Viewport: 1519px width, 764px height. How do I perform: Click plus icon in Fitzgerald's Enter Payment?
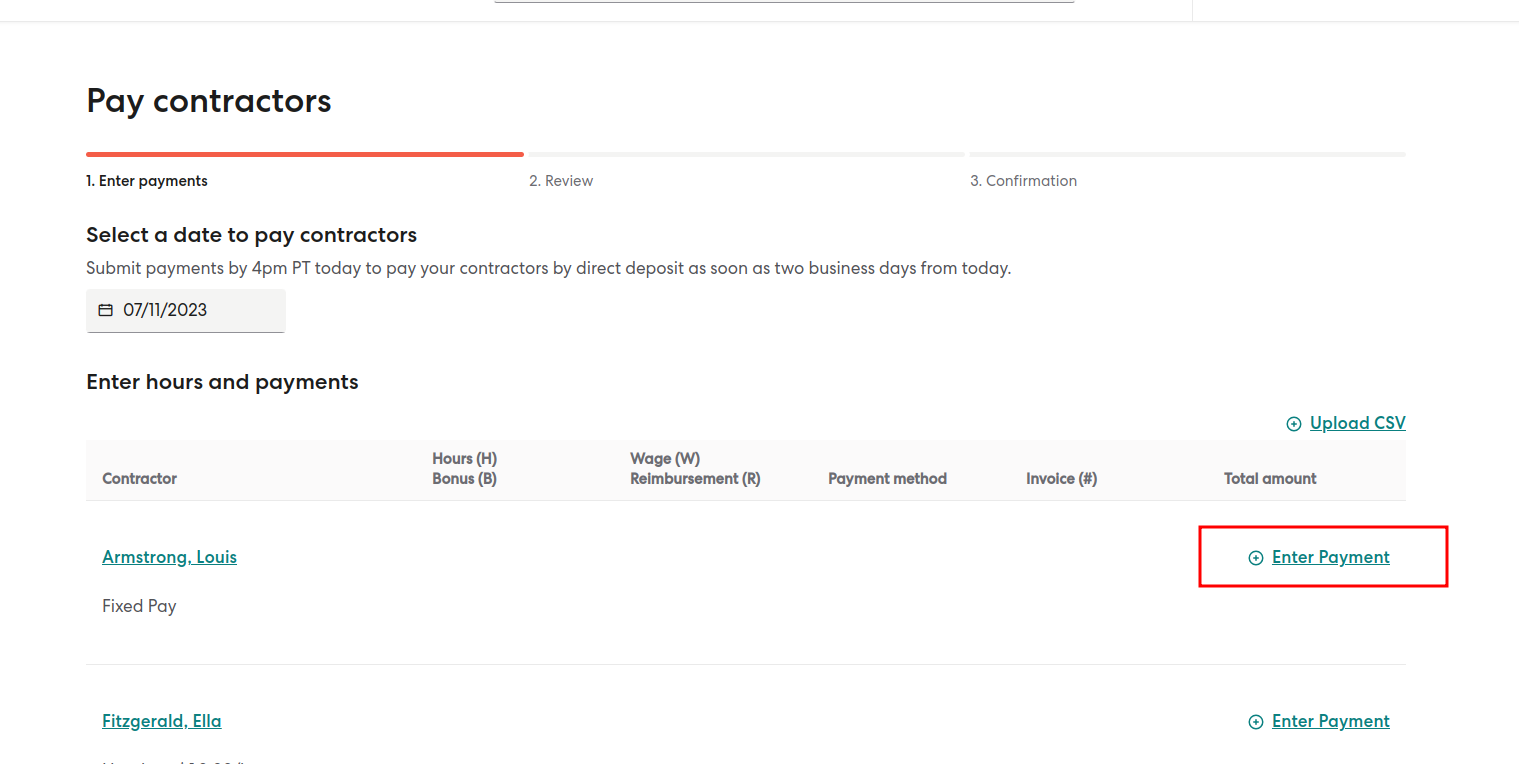pyautogui.click(x=1256, y=722)
